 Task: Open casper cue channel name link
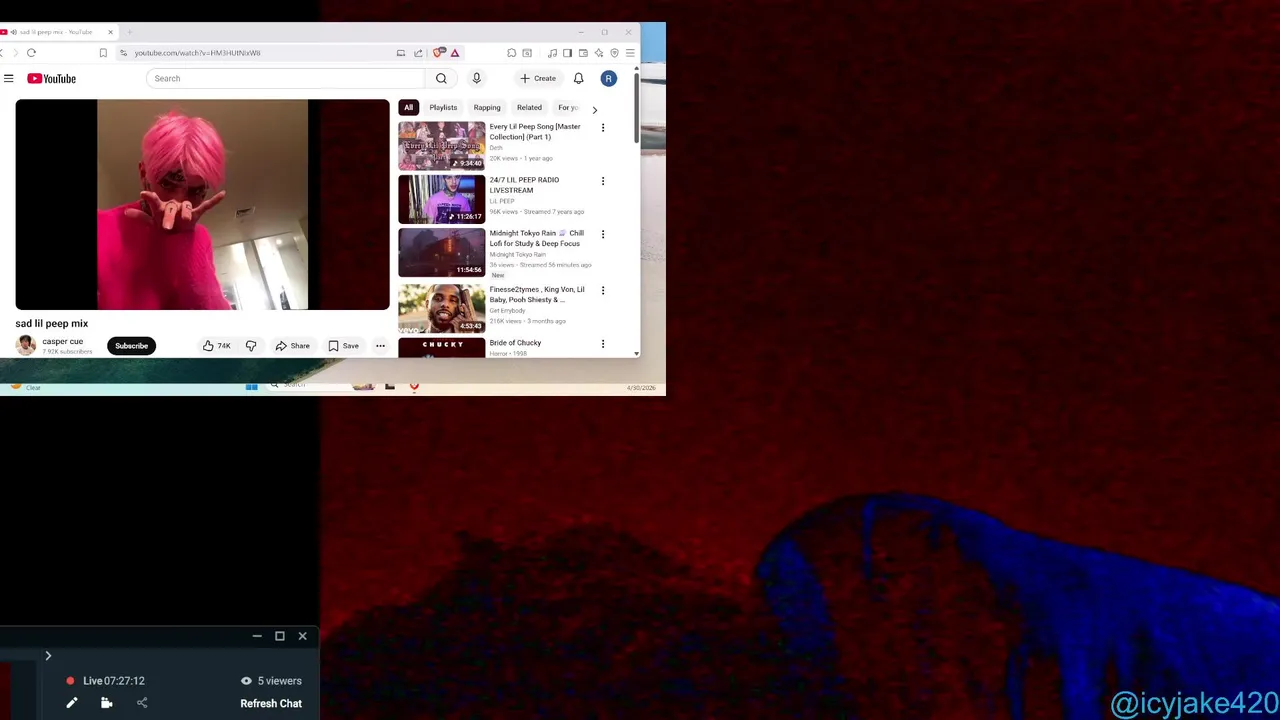point(63,341)
